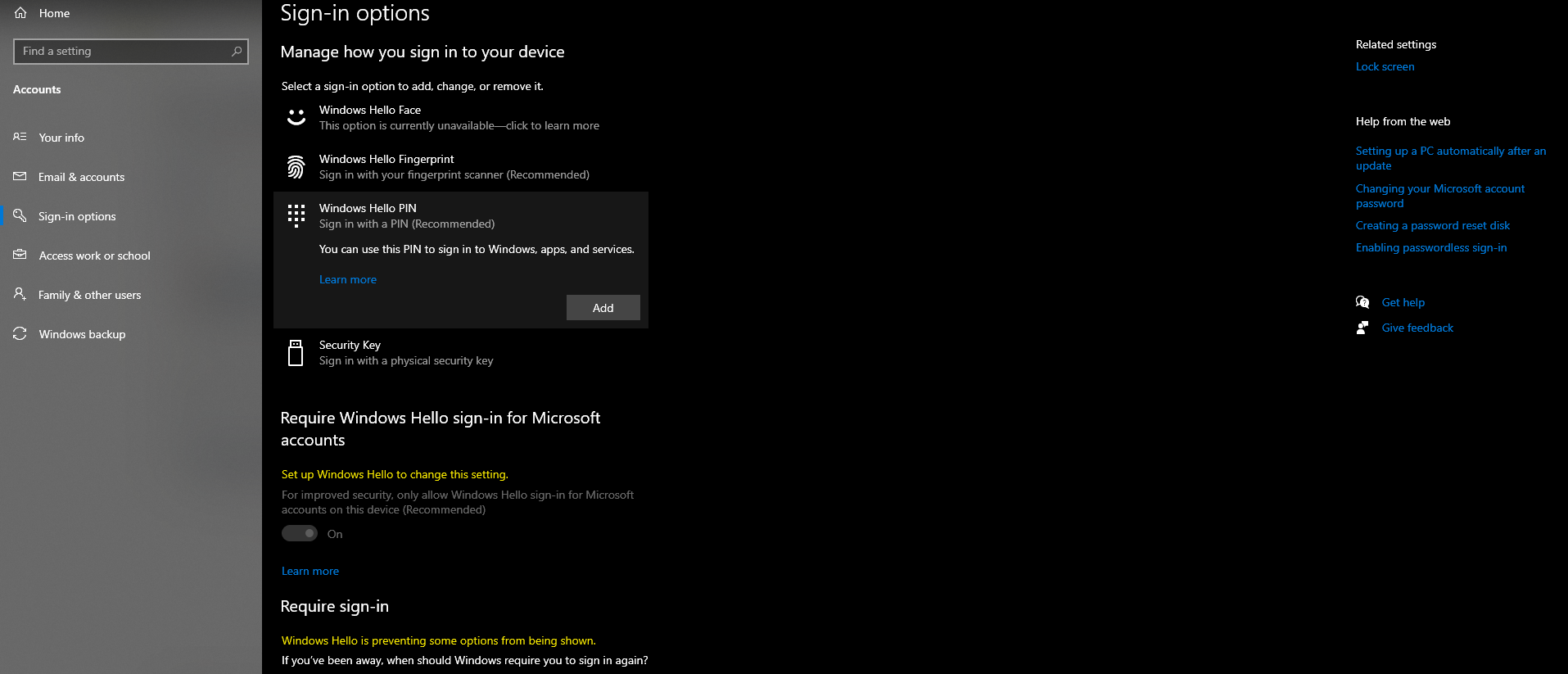The image size is (1568, 674).
Task: Click 'Manage how you sign in to your device'
Action: [x=423, y=52]
